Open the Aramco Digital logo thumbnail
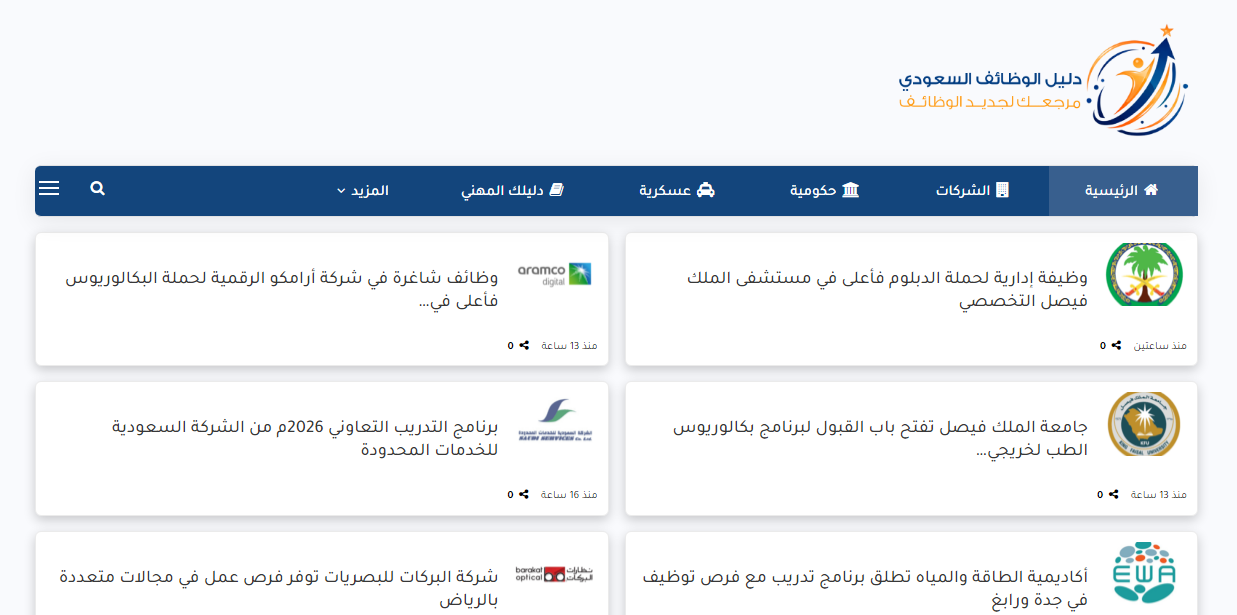The height and width of the screenshot is (615, 1237). [x=554, y=274]
